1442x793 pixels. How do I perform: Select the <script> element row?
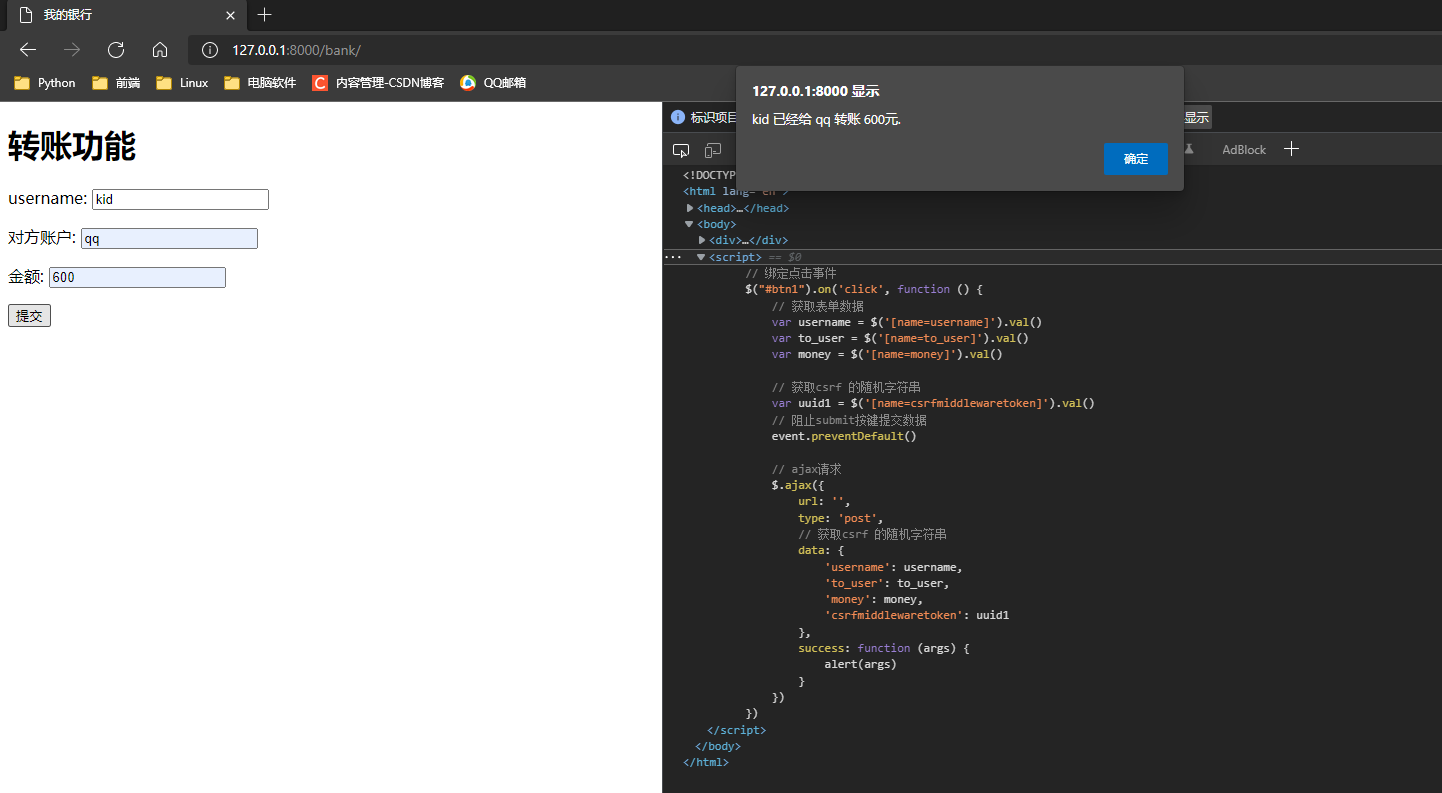tap(1052, 257)
